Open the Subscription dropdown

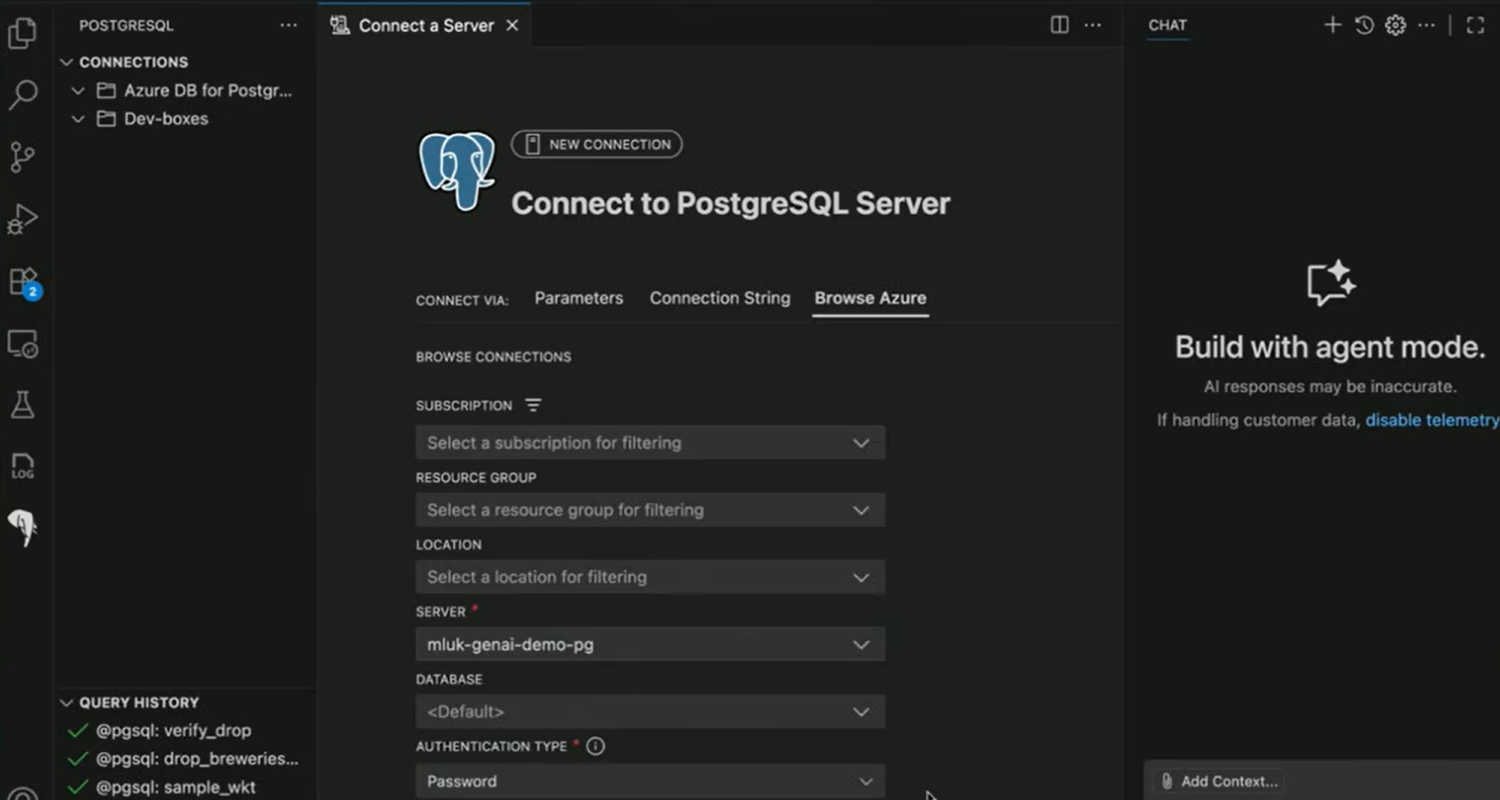650,443
